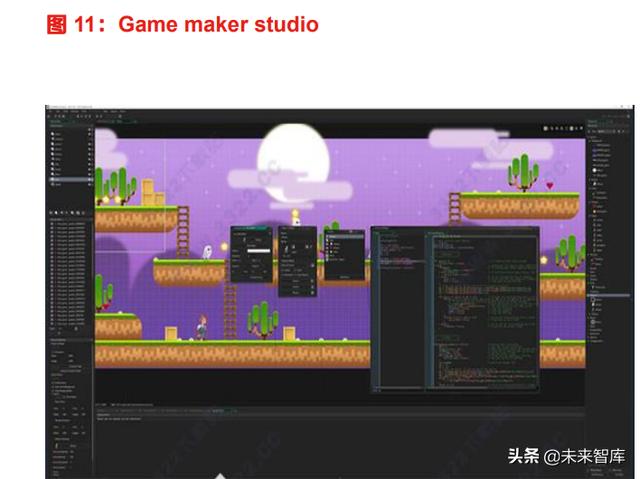Select the large white moon in the room background
This screenshot has width=640, height=479.
tap(293, 162)
